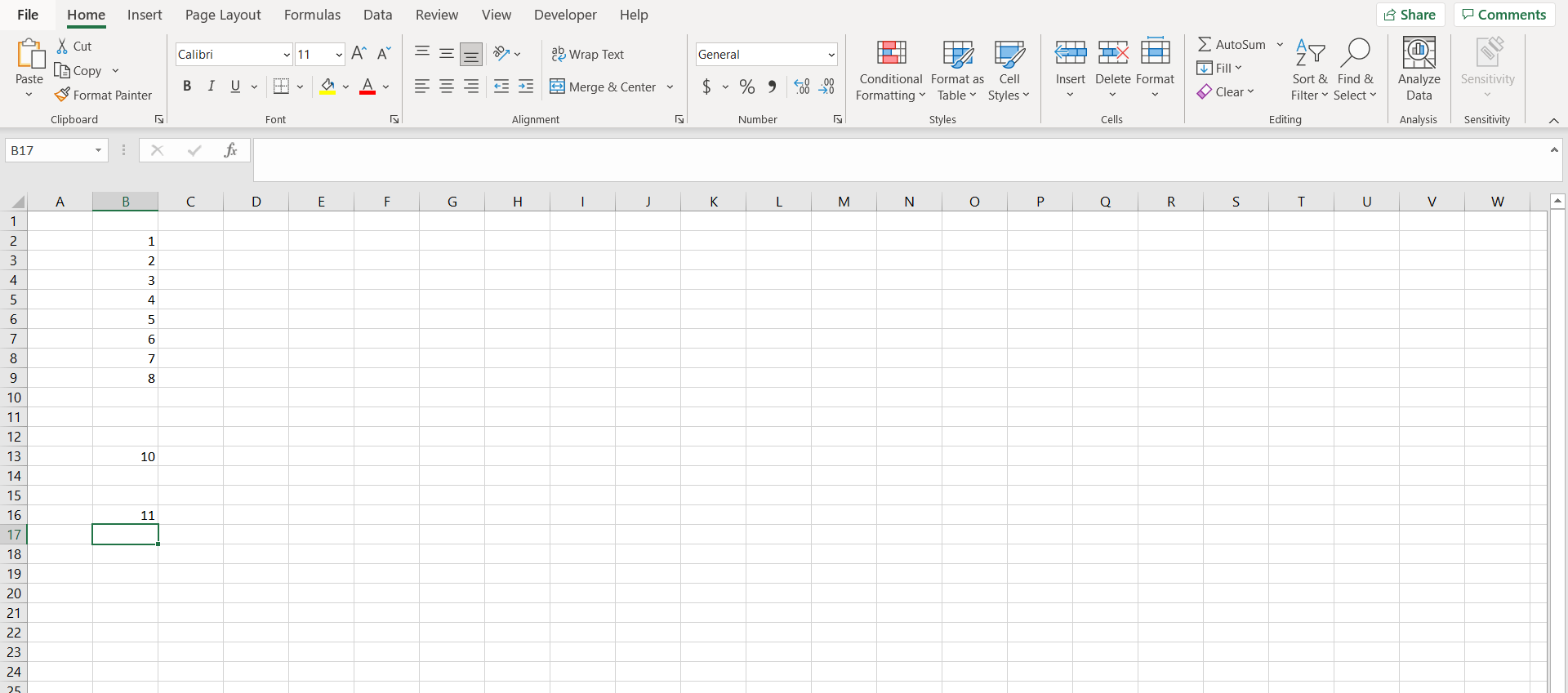The height and width of the screenshot is (693, 1568).
Task: Click the Cut scissors icon
Action: point(62,46)
